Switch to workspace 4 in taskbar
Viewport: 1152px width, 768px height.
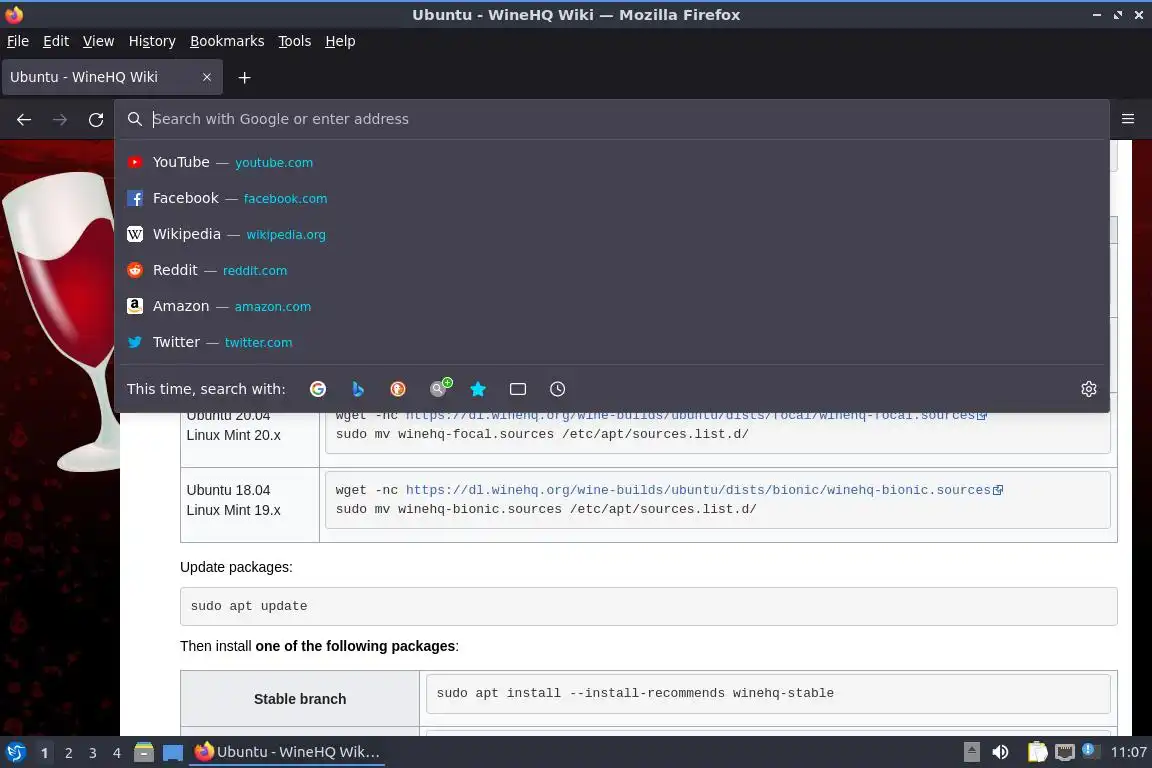point(117,753)
